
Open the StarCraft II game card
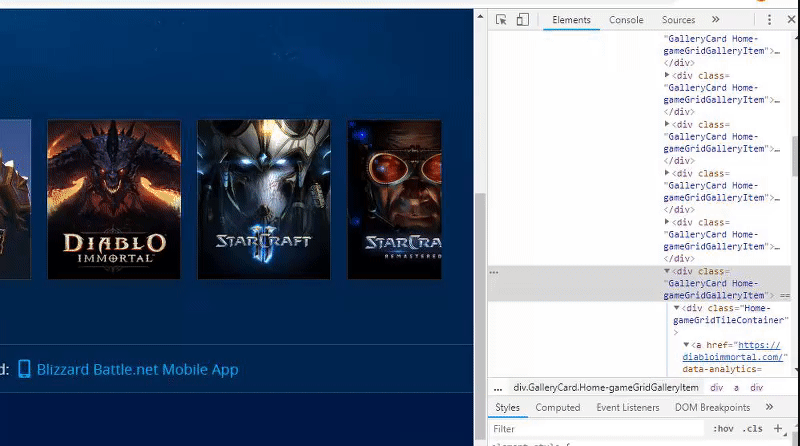264,200
